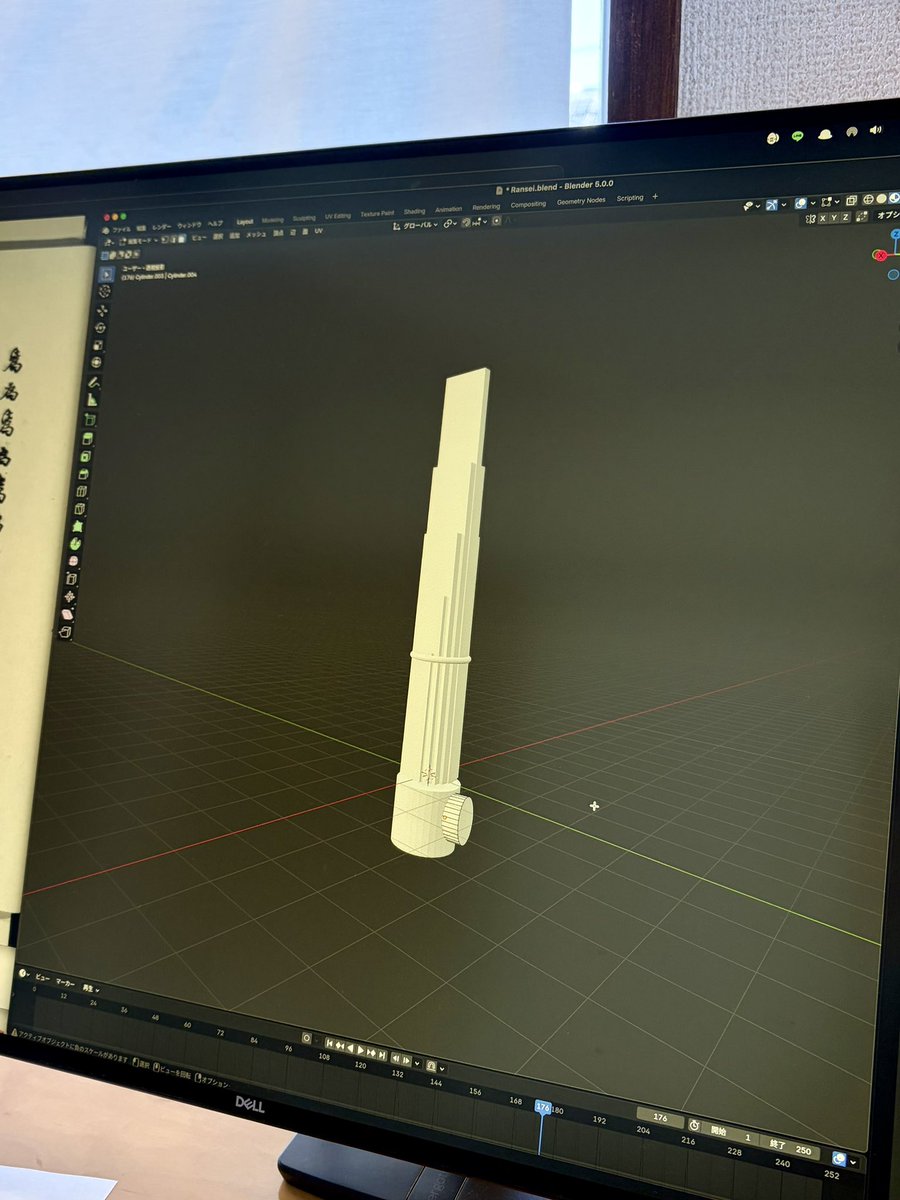Open the メッシュ menu in viewport header
This screenshot has width=900, height=1200.
[256, 235]
